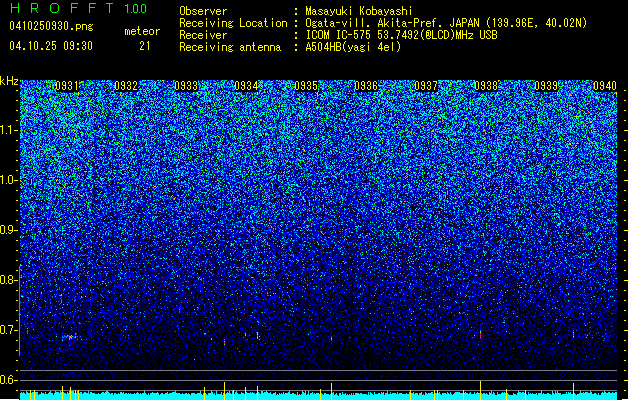Click the diffuse echo cluster below 0931
629x400 pixels.
click(69, 337)
